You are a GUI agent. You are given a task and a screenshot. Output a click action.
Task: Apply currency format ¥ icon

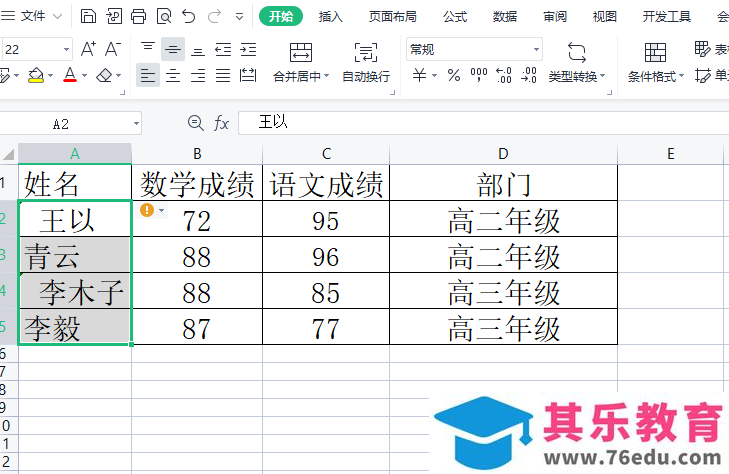coord(419,75)
